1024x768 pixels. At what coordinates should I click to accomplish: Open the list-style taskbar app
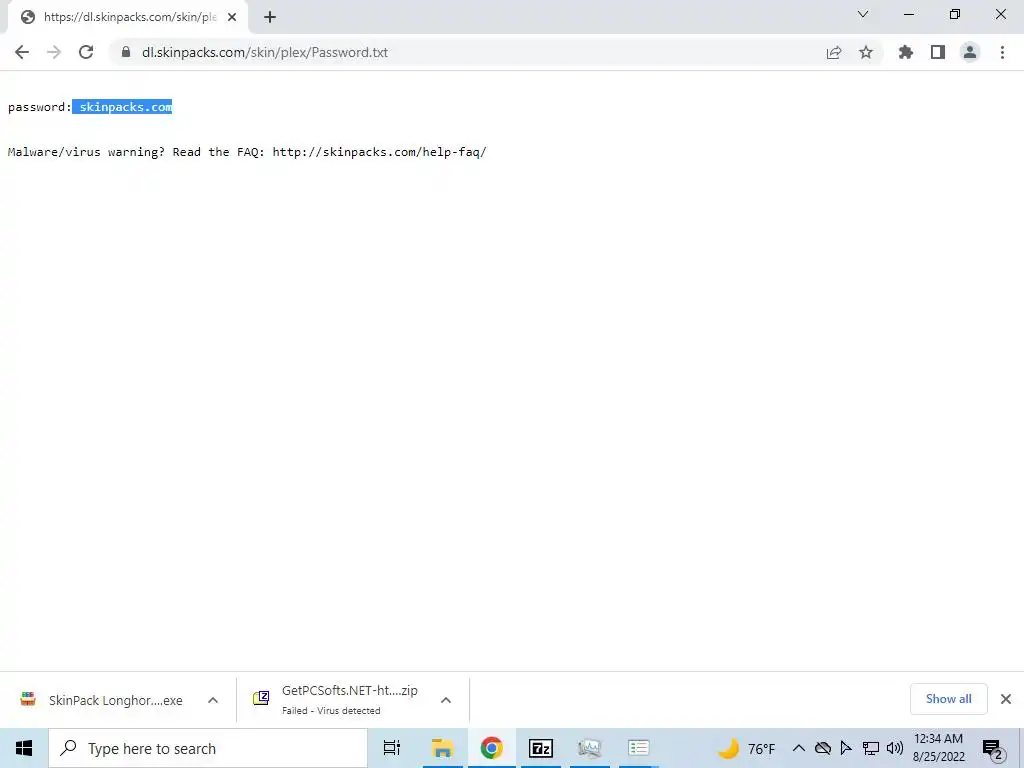point(639,748)
